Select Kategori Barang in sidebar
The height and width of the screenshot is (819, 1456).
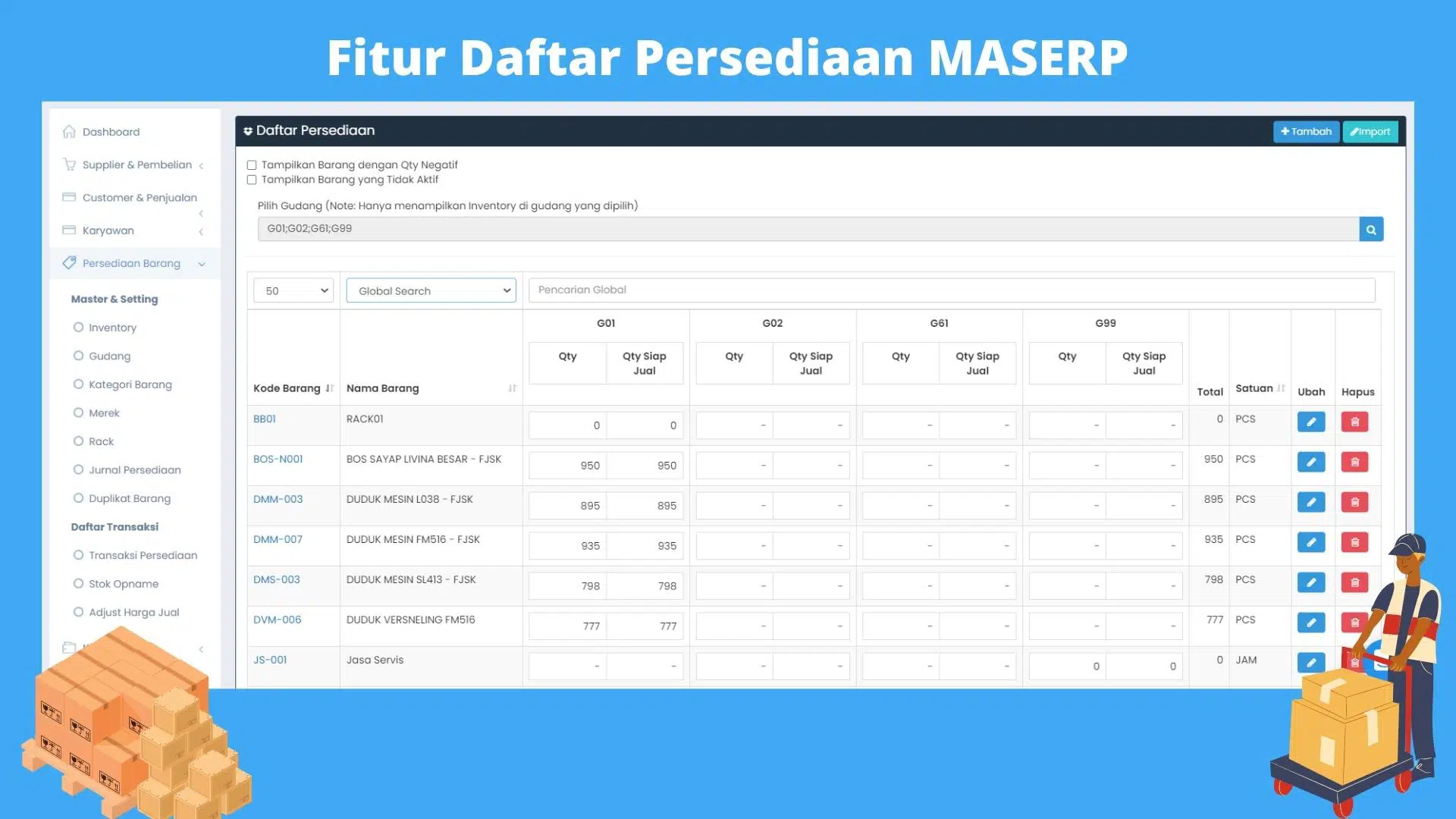point(130,384)
